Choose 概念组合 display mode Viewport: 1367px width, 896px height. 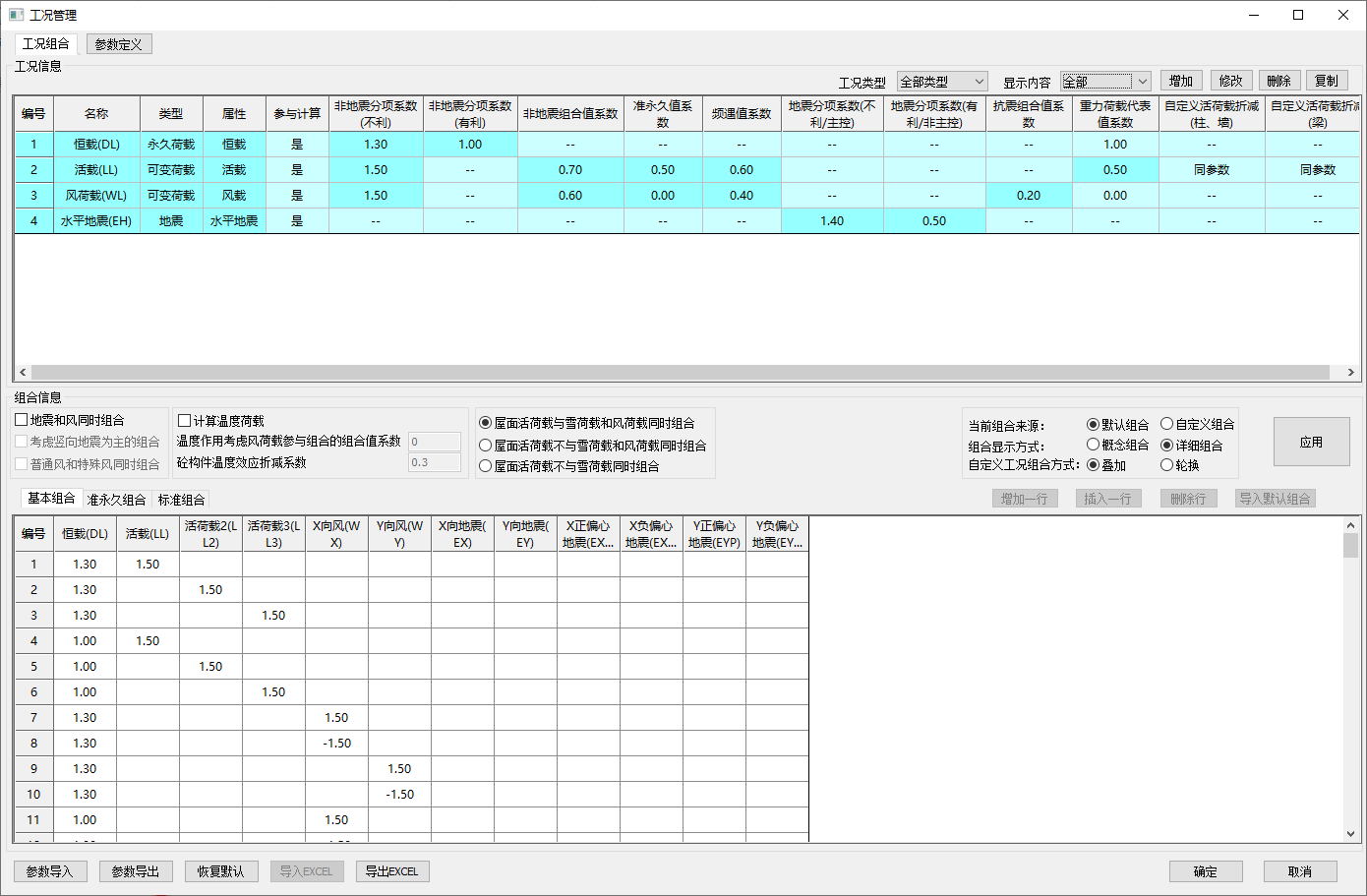pyautogui.click(x=1093, y=445)
